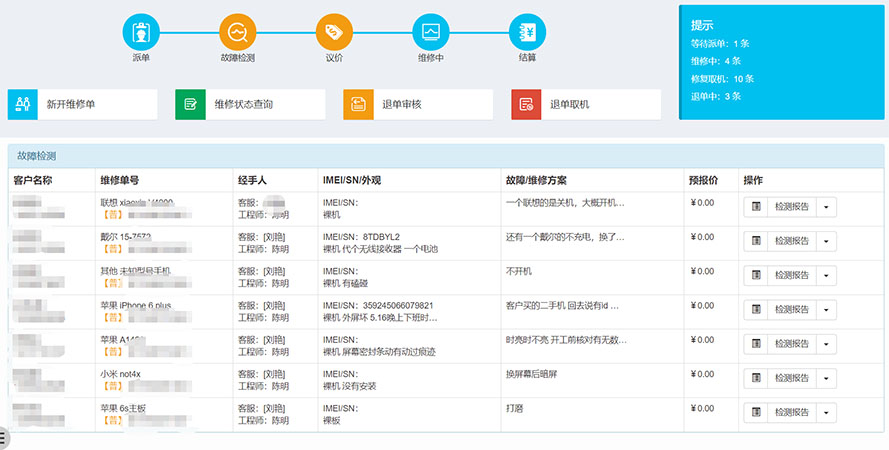
Task: Open 检测报告 for the 戴尔 row
Action: pos(792,241)
